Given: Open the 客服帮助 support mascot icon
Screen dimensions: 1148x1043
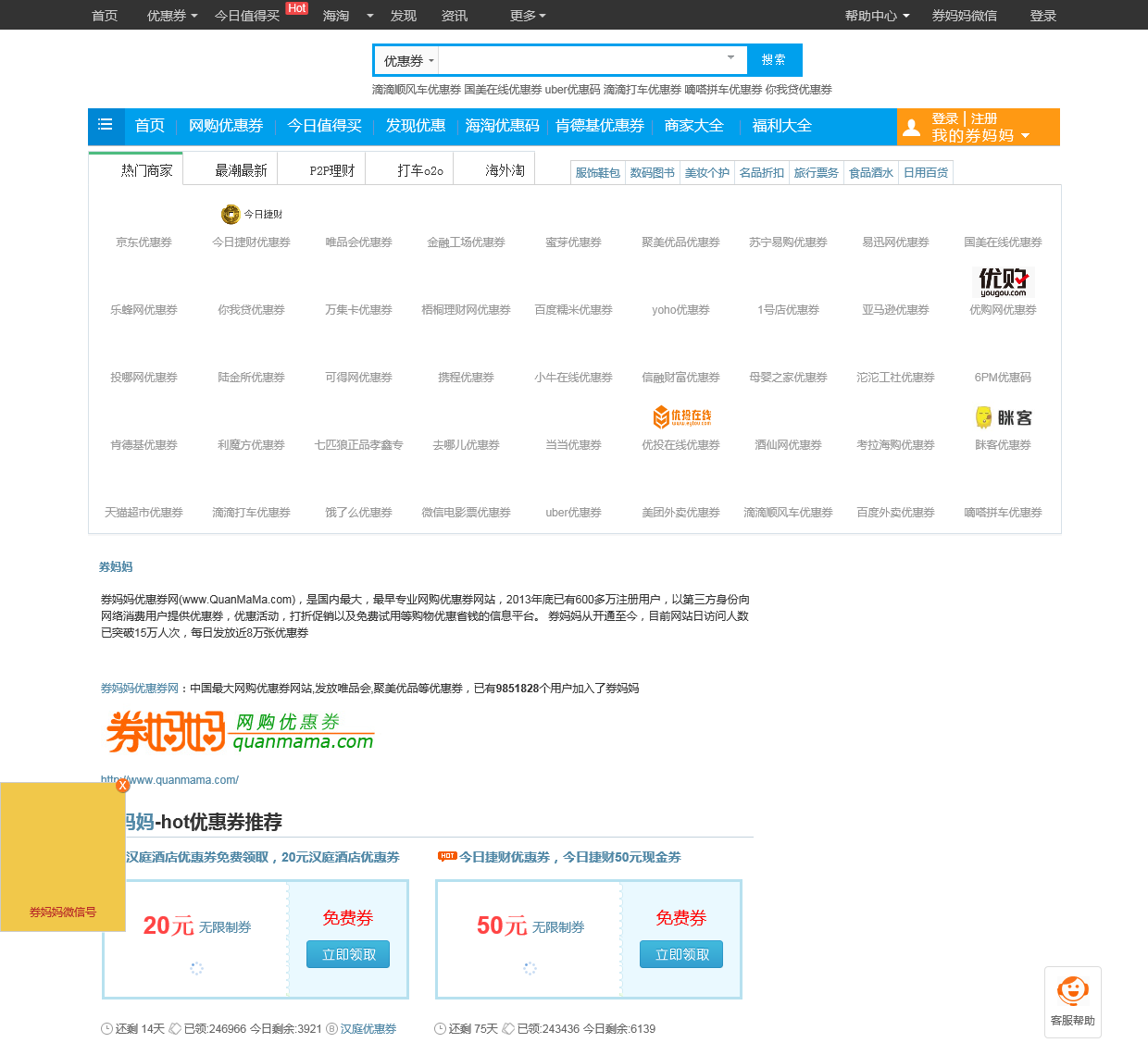Looking at the screenshot, I should [x=1073, y=992].
